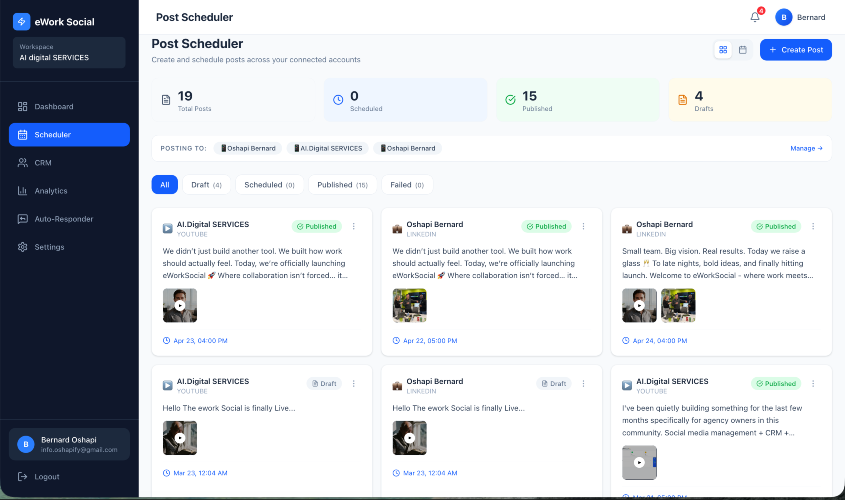
Task: Select the Published (15) filter tab
Action: point(342,185)
